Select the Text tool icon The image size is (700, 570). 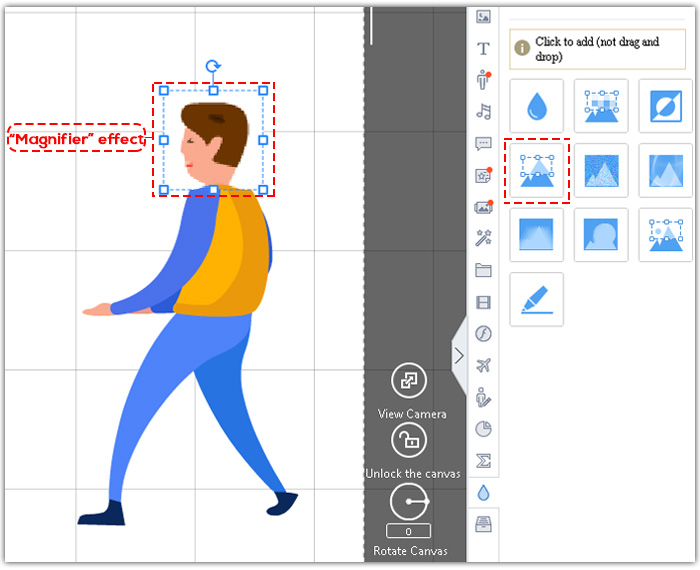483,48
